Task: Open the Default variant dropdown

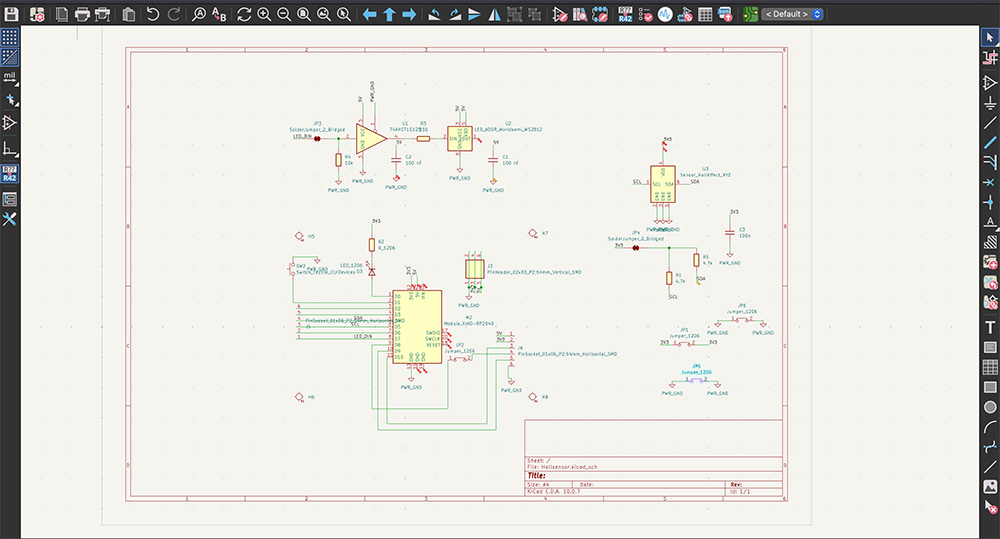Action: tap(792, 14)
